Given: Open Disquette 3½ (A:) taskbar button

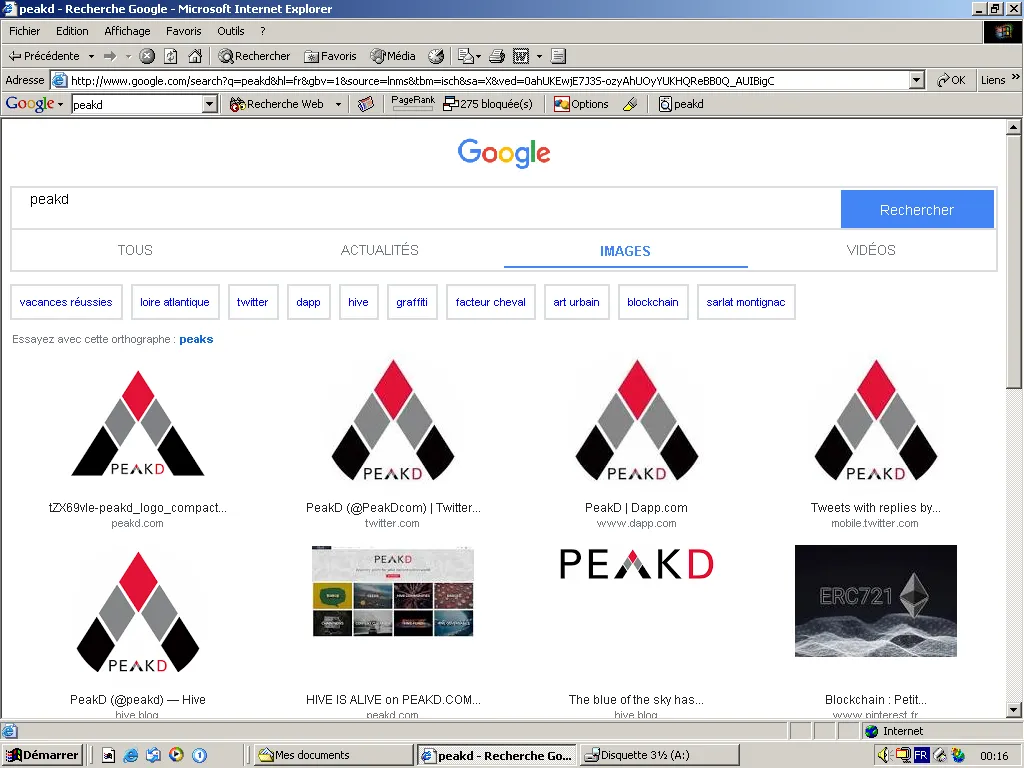Looking at the screenshot, I should pos(660,755).
